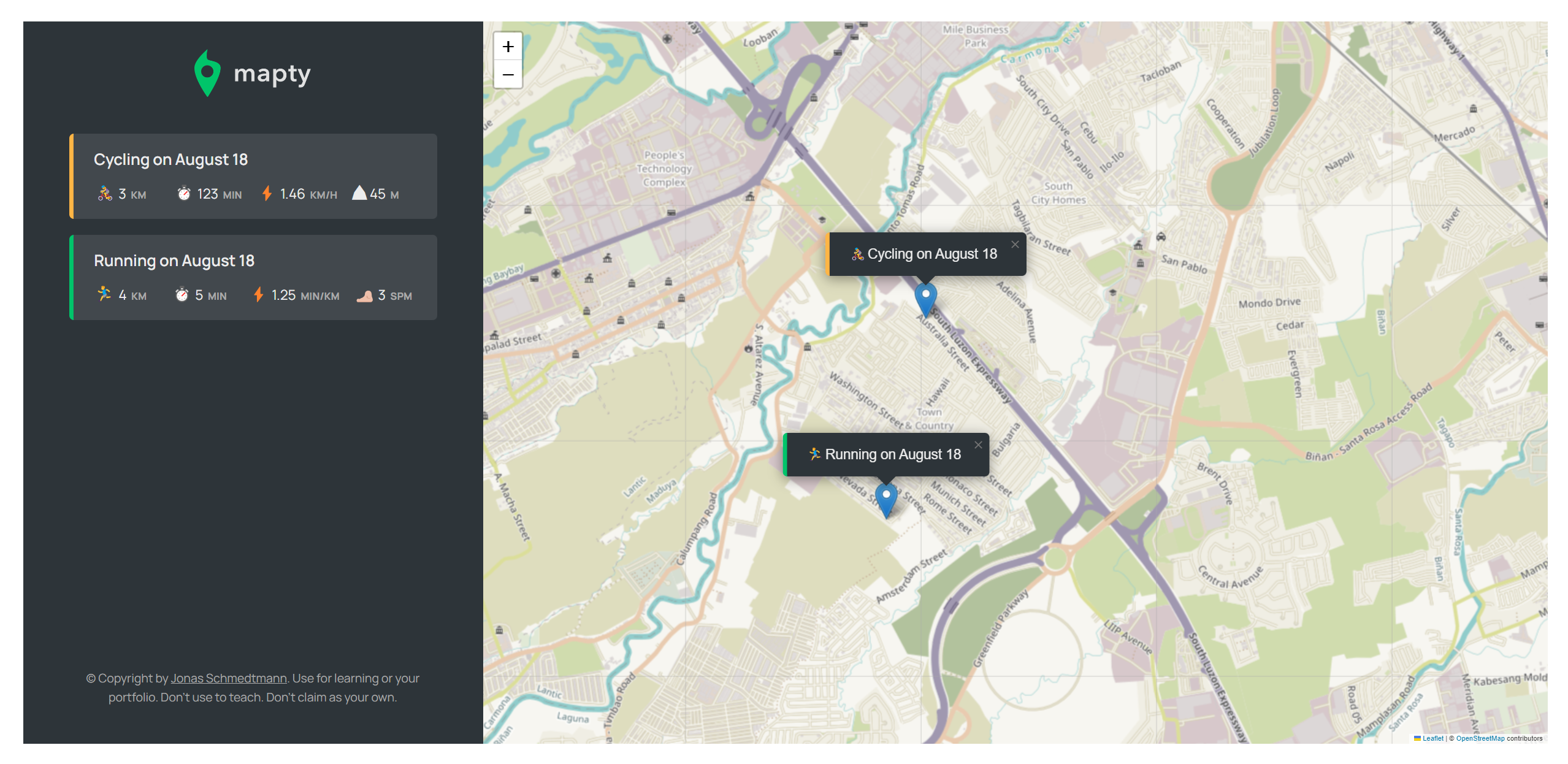Click the lightning icon beside 1.25 MIN/KM

(259, 295)
